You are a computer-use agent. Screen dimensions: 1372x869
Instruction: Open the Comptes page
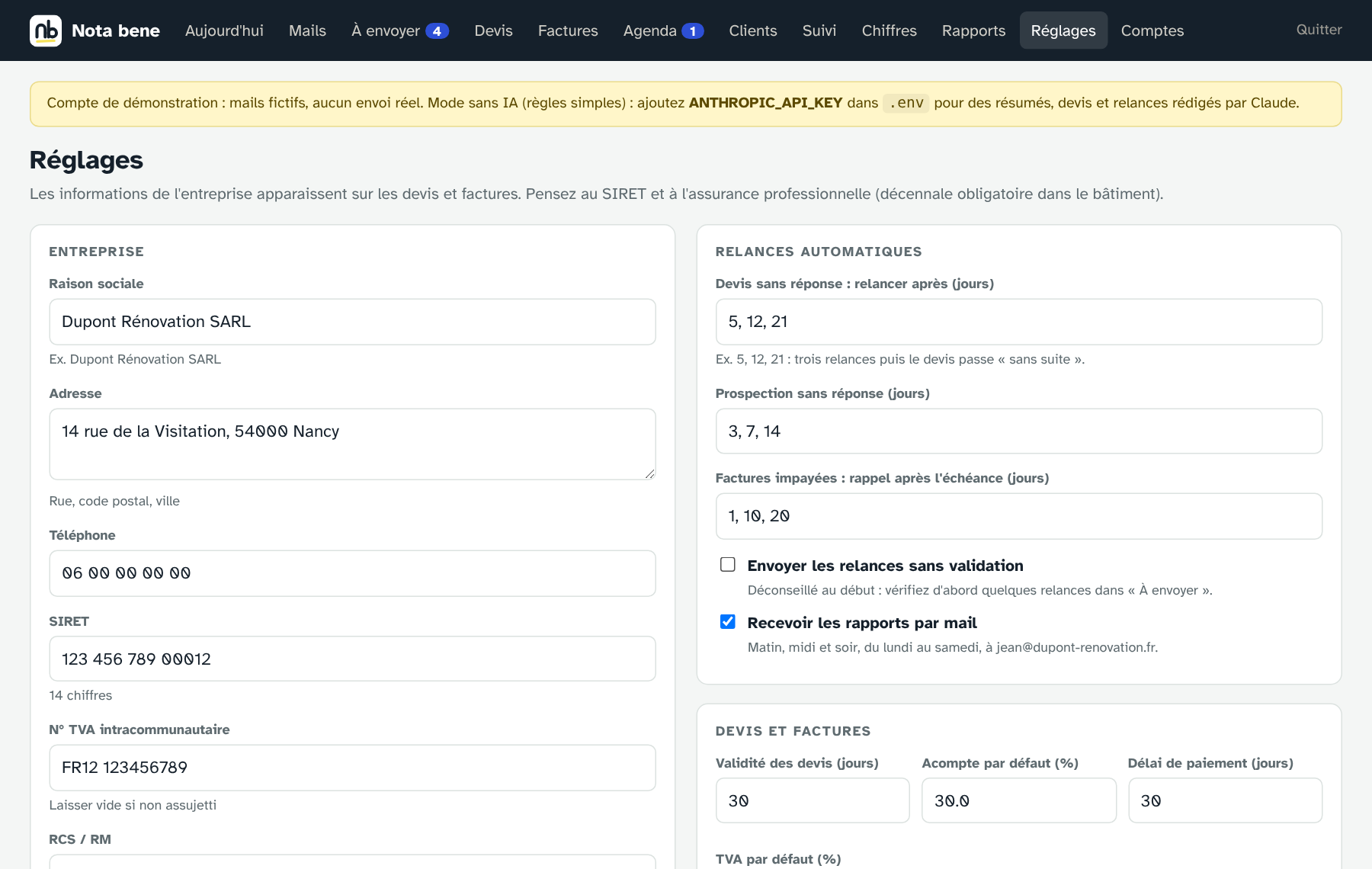click(x=1152, y=30)
